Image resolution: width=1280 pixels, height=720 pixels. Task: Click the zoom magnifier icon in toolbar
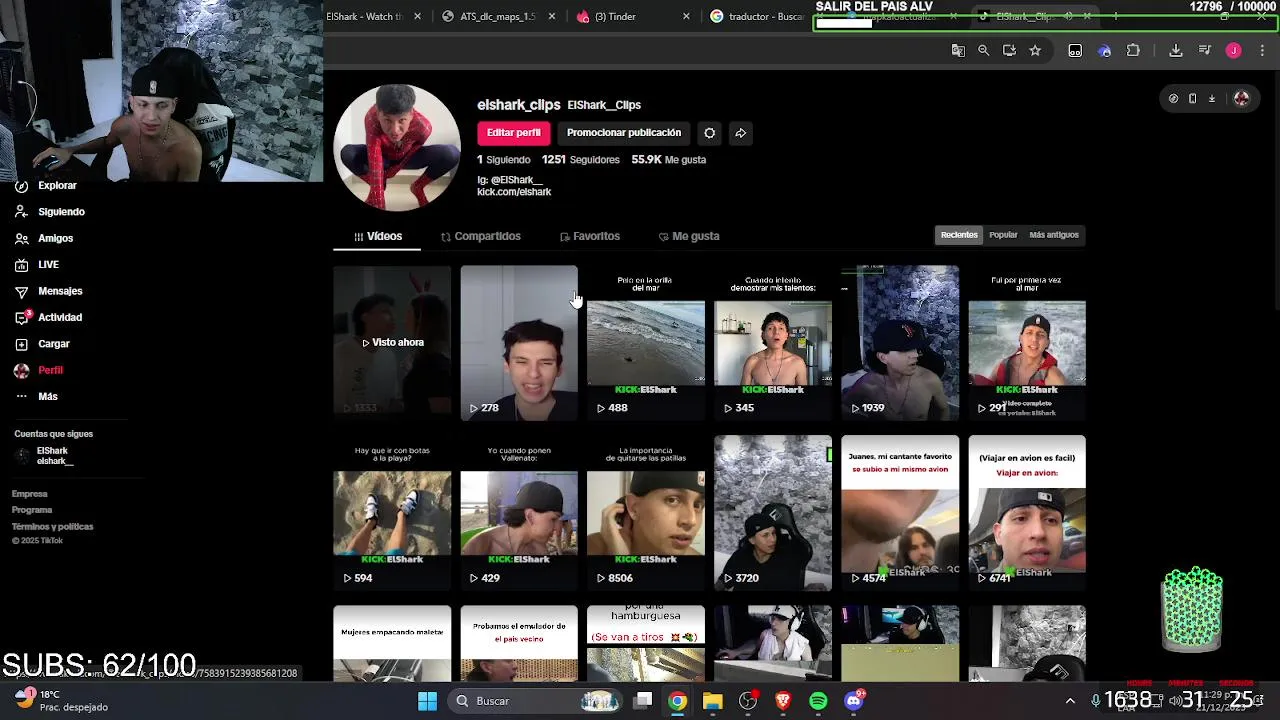[983, 50]
